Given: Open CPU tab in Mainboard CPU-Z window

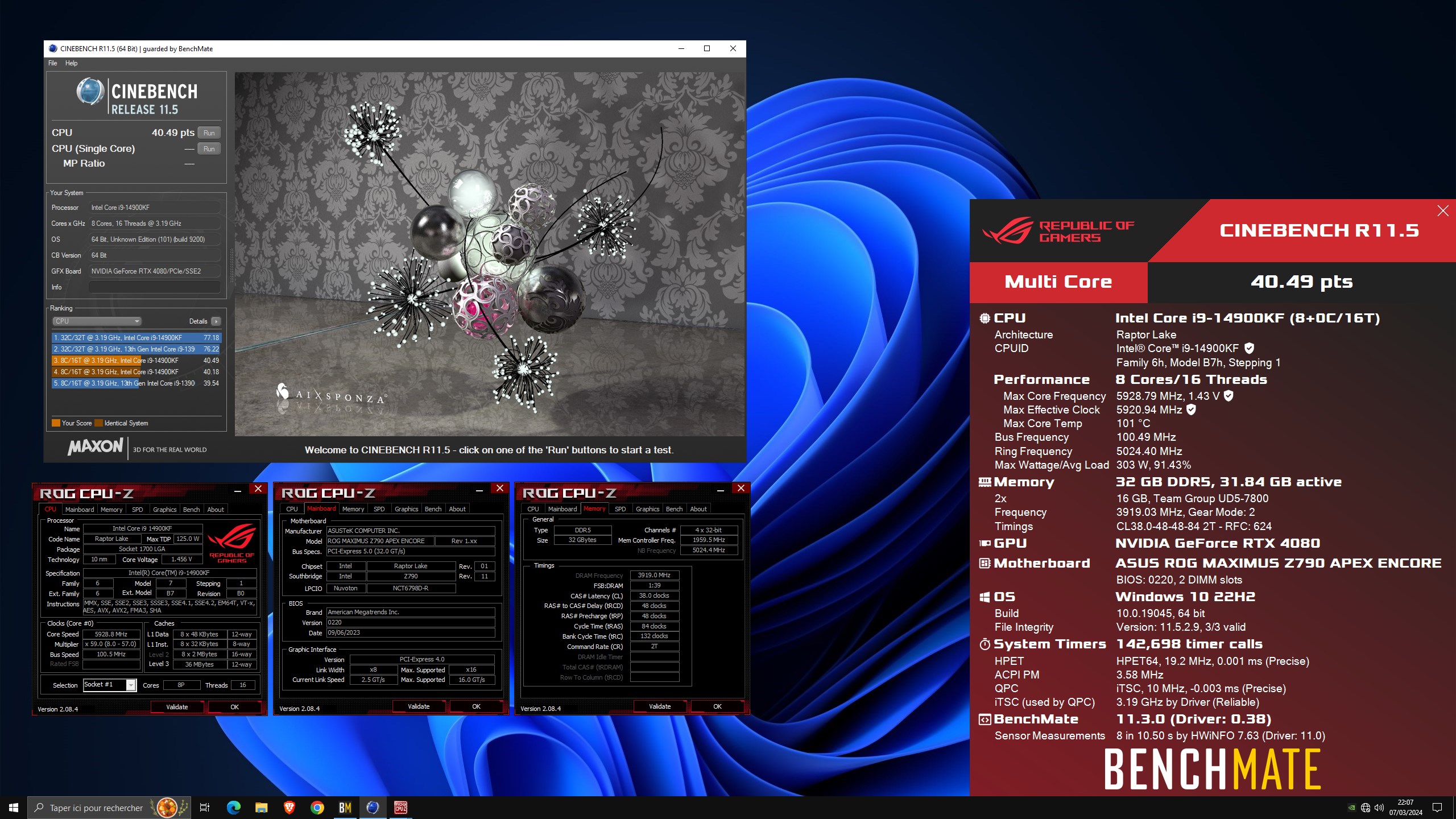Looking at the screenshot, I should pyautogui.click(x=292, y=509).
